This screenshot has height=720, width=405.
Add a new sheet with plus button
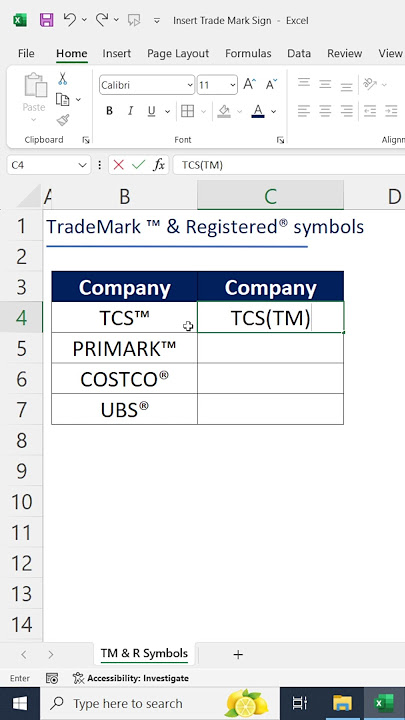[238, 655]
